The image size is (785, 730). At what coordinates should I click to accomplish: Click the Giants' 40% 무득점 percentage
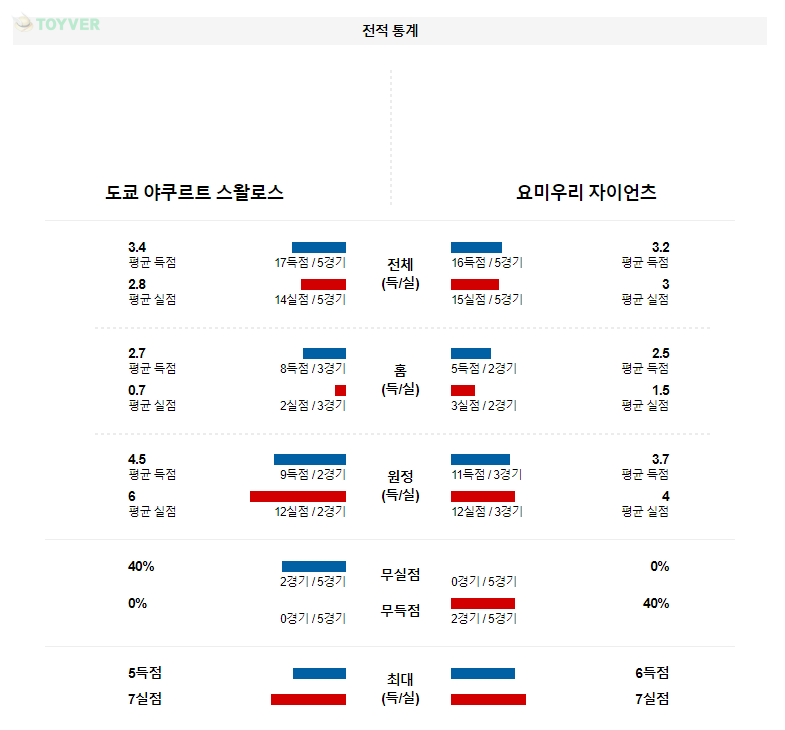click(656, 603)
